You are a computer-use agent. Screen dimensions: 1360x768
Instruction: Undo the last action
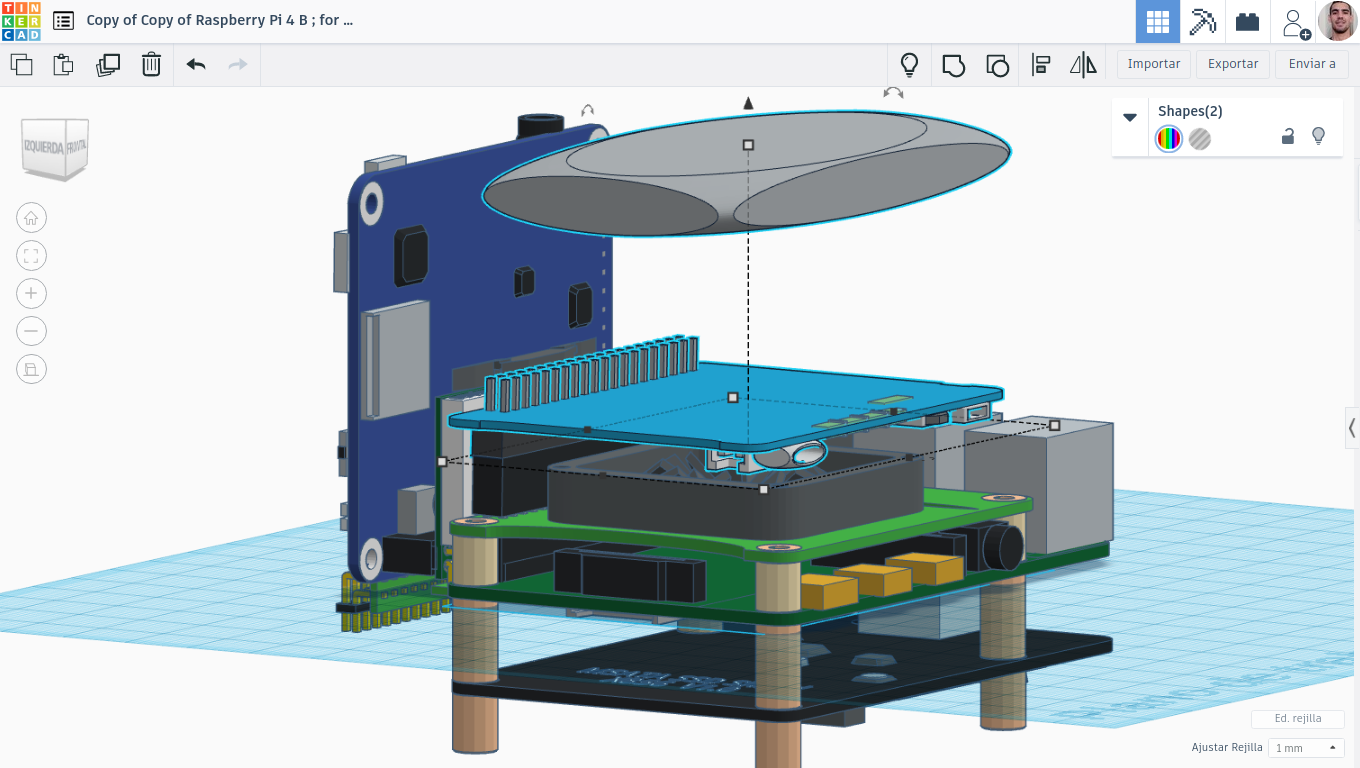click(x=196, y=65)
